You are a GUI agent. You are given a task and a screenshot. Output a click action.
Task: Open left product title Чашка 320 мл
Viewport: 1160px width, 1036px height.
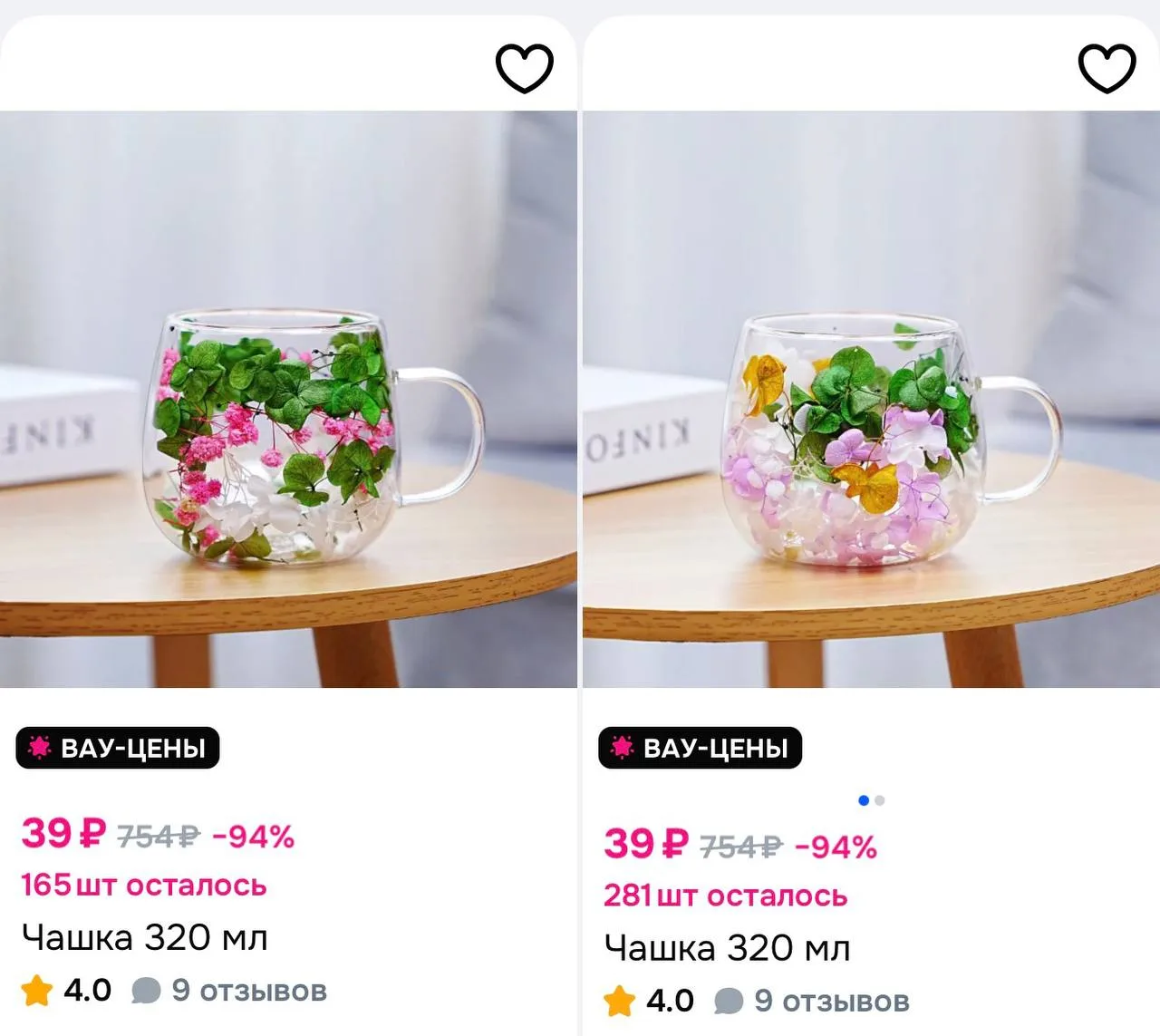tap(145, 938)
